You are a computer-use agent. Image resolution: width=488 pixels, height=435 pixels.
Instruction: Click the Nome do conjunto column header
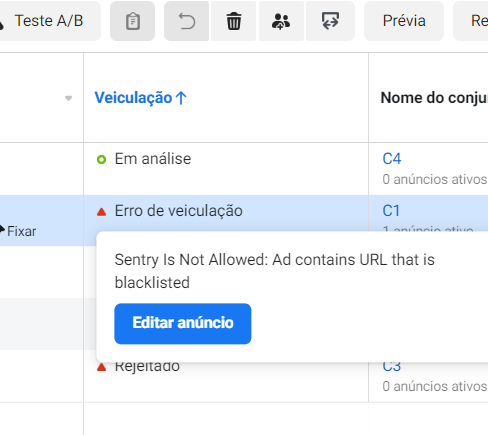tap(434, 98)
